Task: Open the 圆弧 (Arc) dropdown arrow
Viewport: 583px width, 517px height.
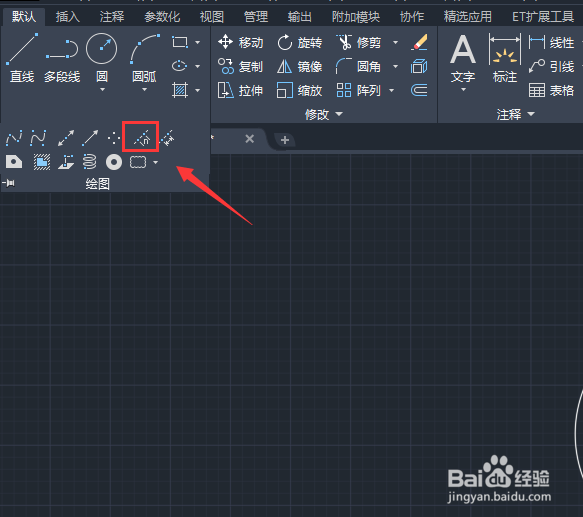Action: click(145, 90)
